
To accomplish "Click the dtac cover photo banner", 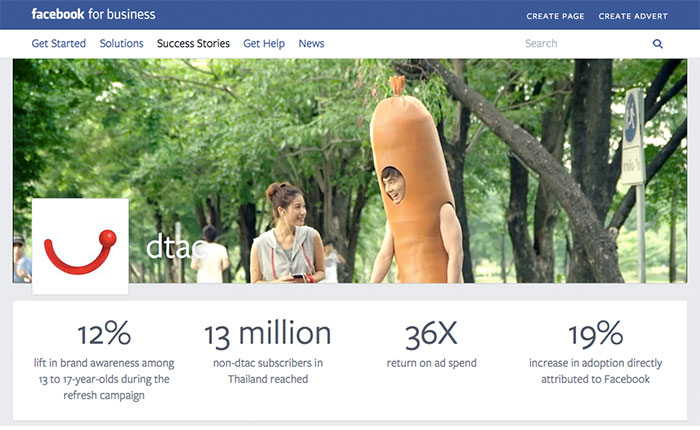I will pos(350,171).
